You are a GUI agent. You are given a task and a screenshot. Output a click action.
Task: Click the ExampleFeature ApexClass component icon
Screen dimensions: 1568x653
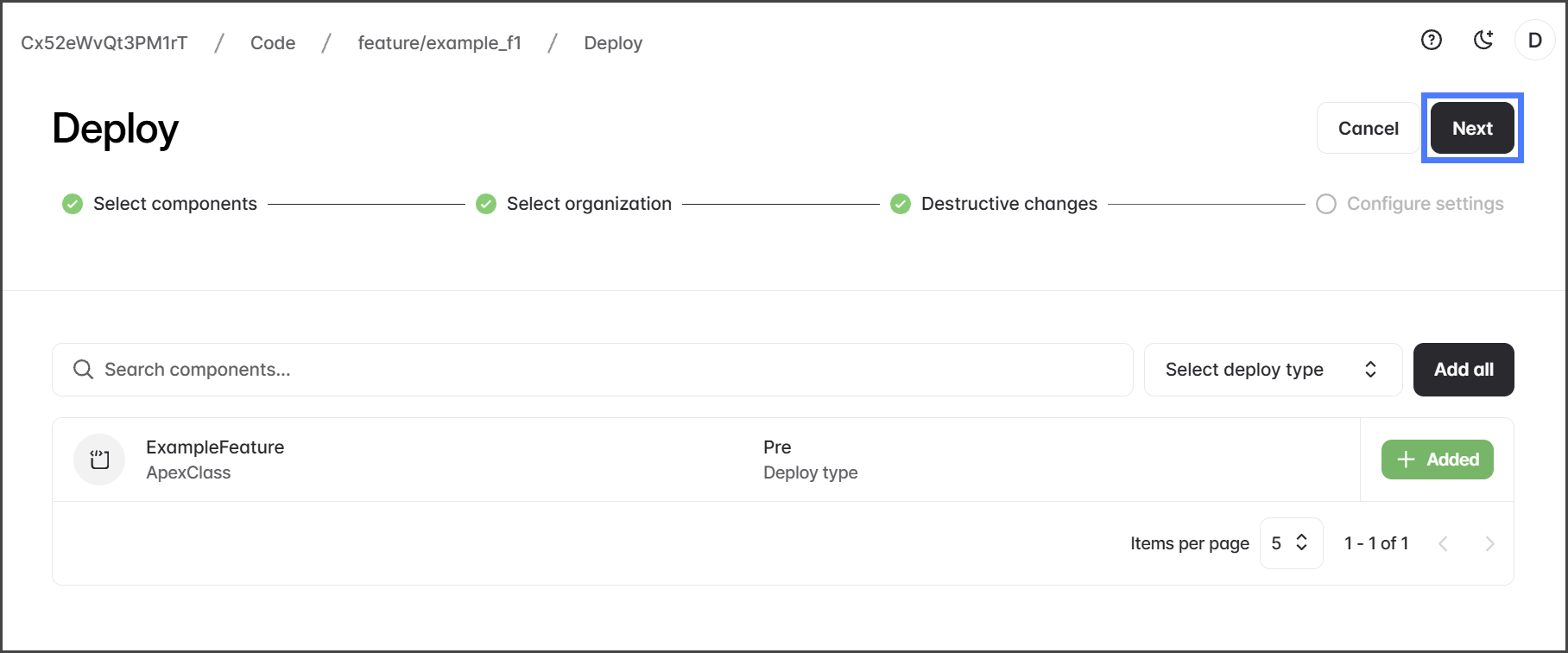pos(99,460)
